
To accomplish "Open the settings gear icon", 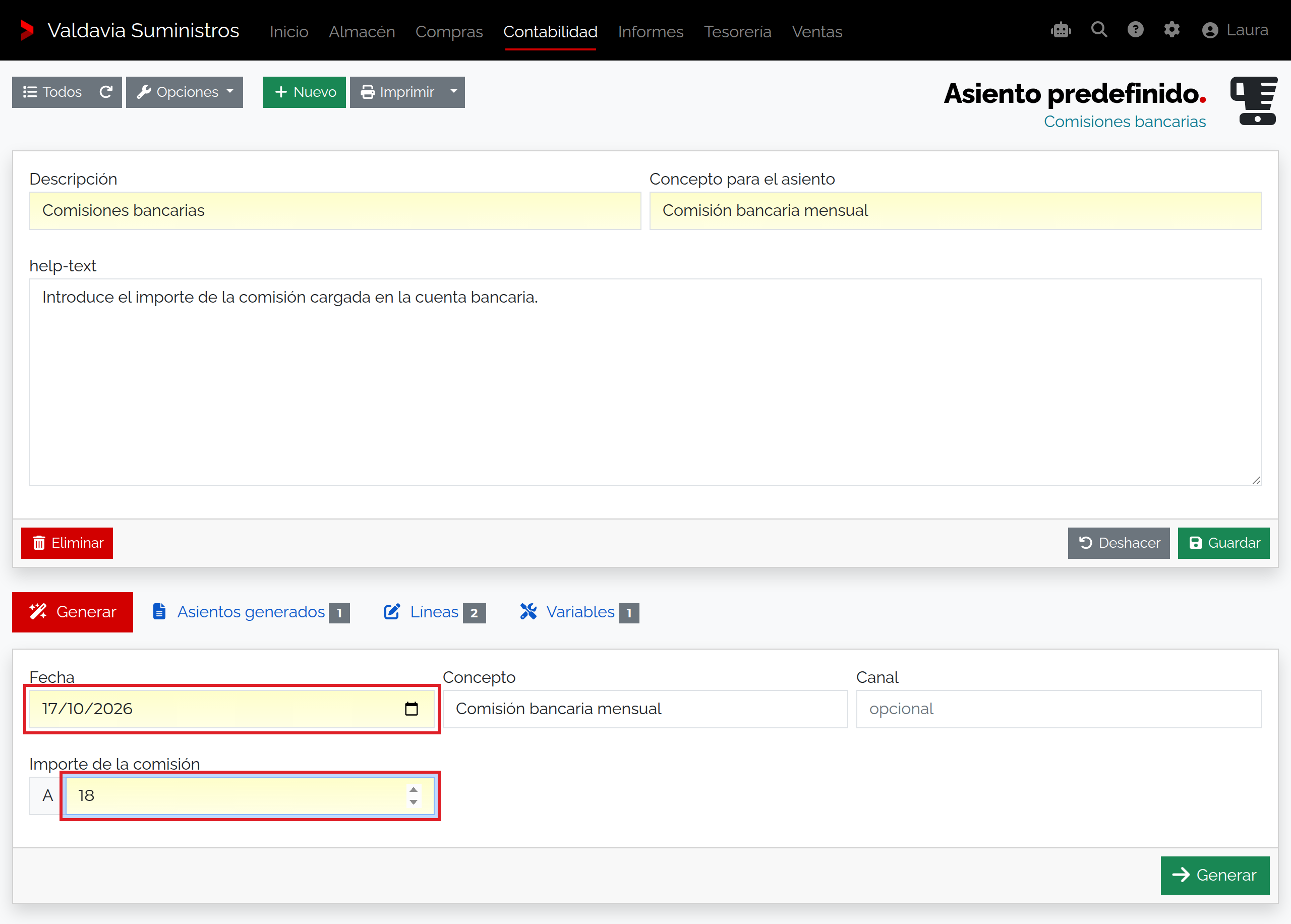I will [x=1171, y=30].
